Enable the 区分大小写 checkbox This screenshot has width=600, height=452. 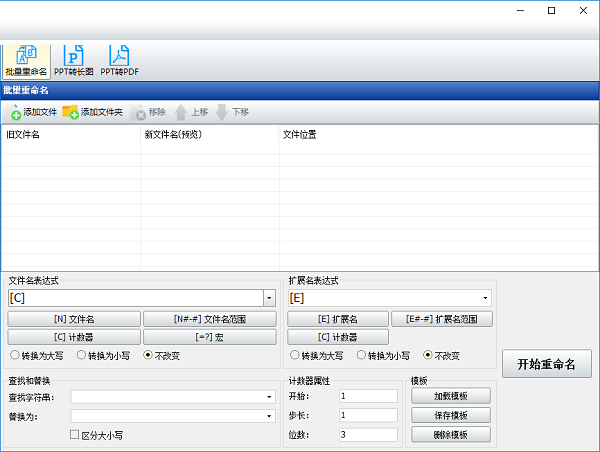pyautogui.click(x=75, y=435)
